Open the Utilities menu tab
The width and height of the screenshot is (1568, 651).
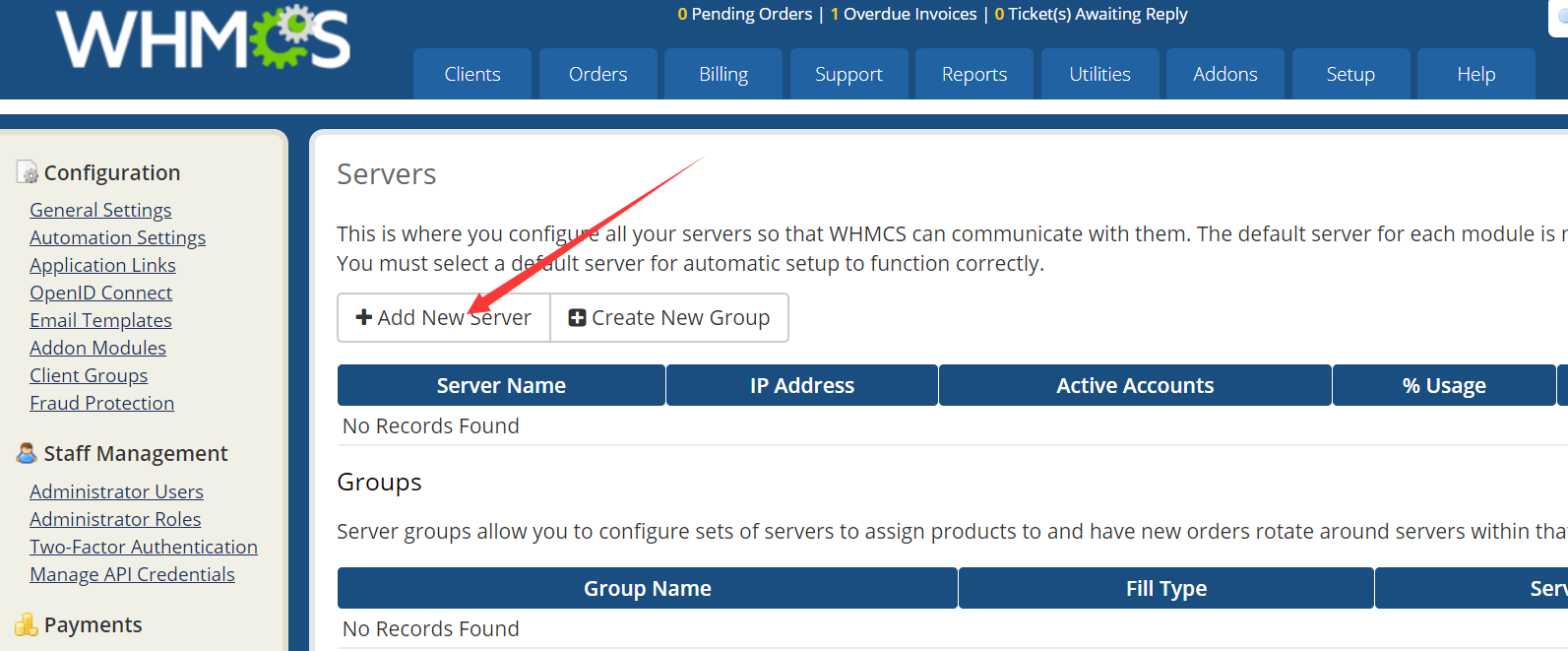point(1099,74)
